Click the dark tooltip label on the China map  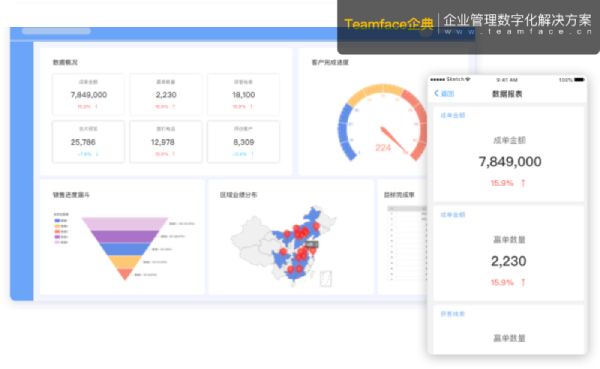(311, 244)
